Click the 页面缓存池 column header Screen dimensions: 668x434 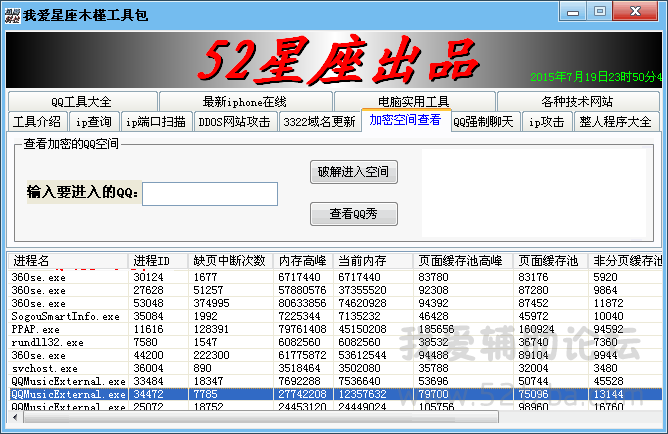pos(550,261)
